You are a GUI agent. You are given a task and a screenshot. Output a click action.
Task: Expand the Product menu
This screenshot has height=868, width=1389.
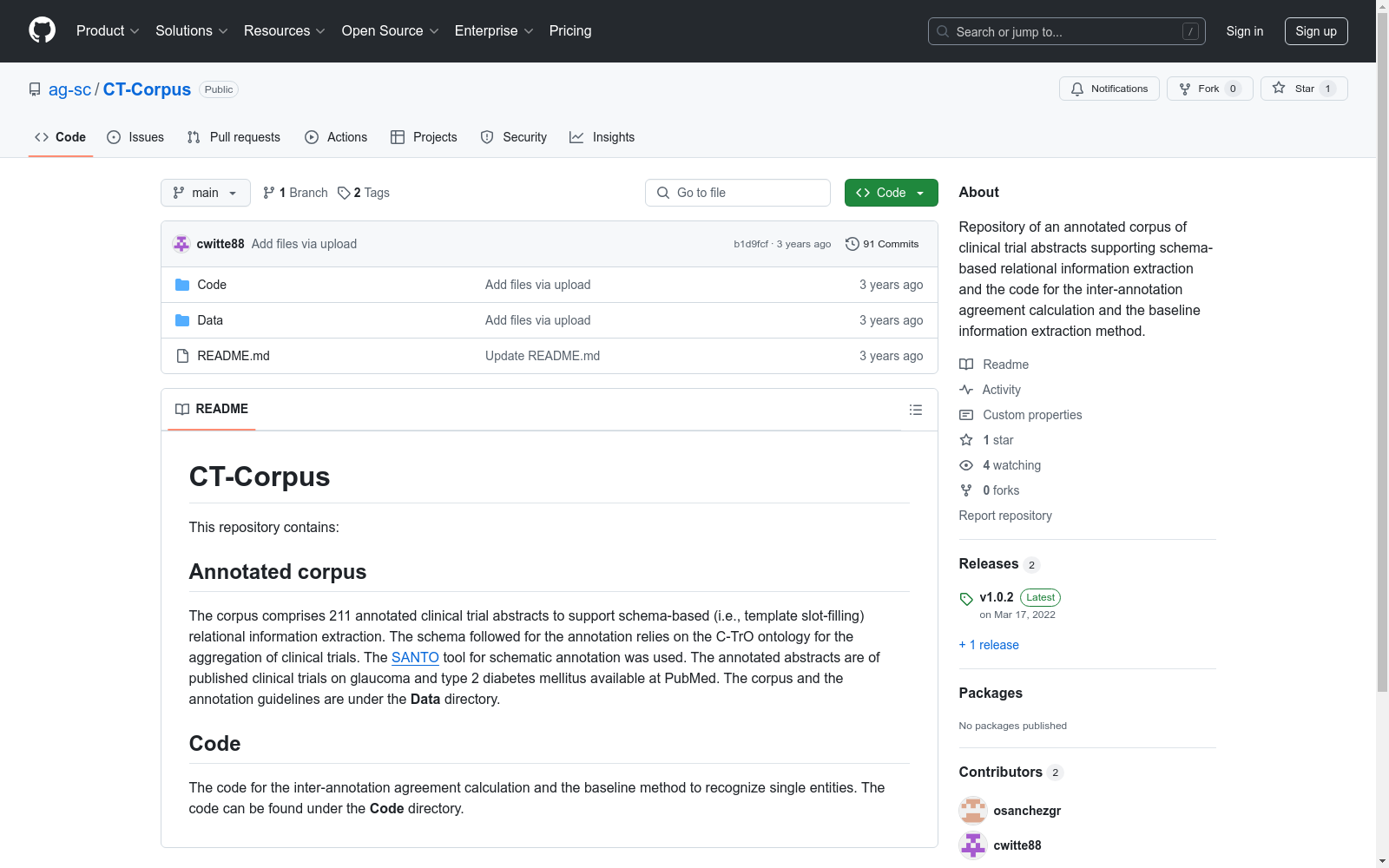point(108,31)
